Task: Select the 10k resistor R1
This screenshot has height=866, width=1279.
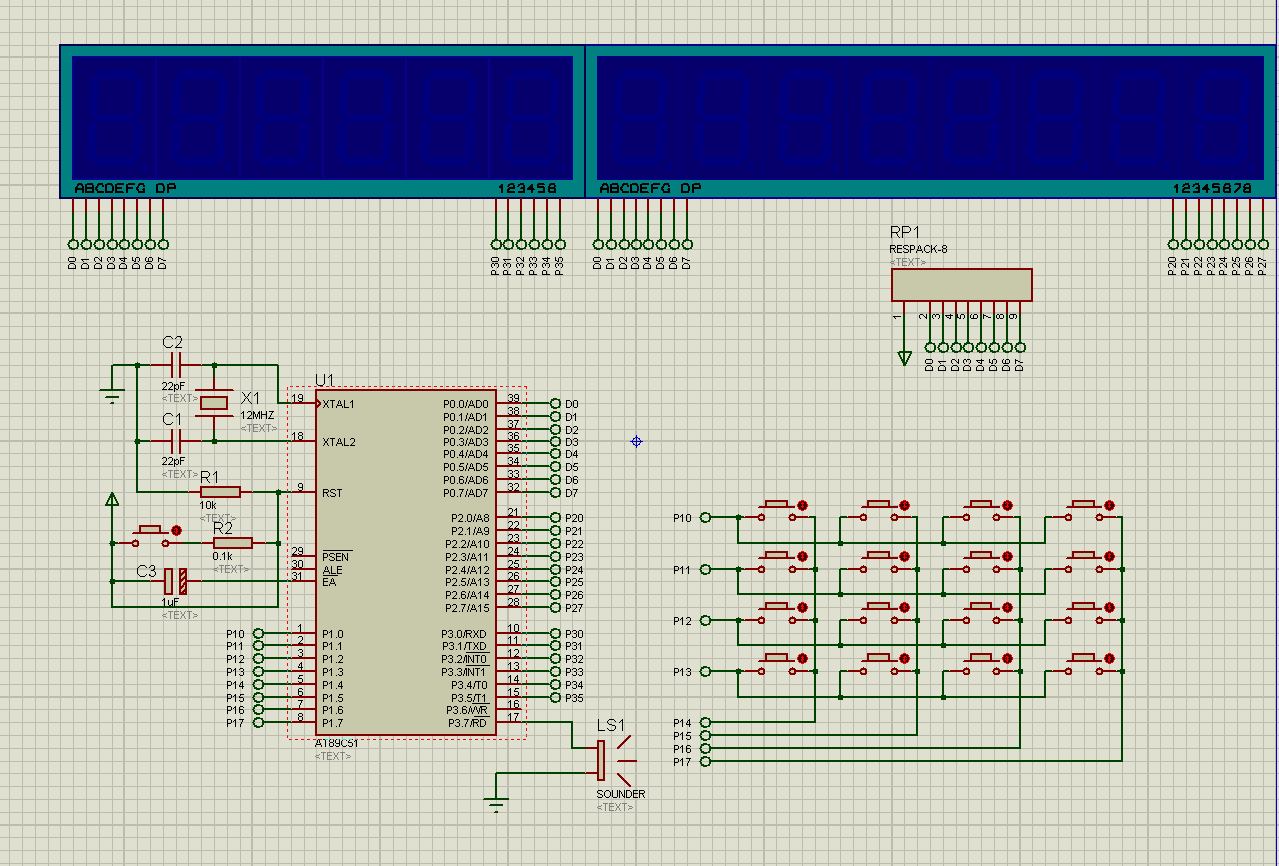Action: pyautogui.click(x=220, y=491)
